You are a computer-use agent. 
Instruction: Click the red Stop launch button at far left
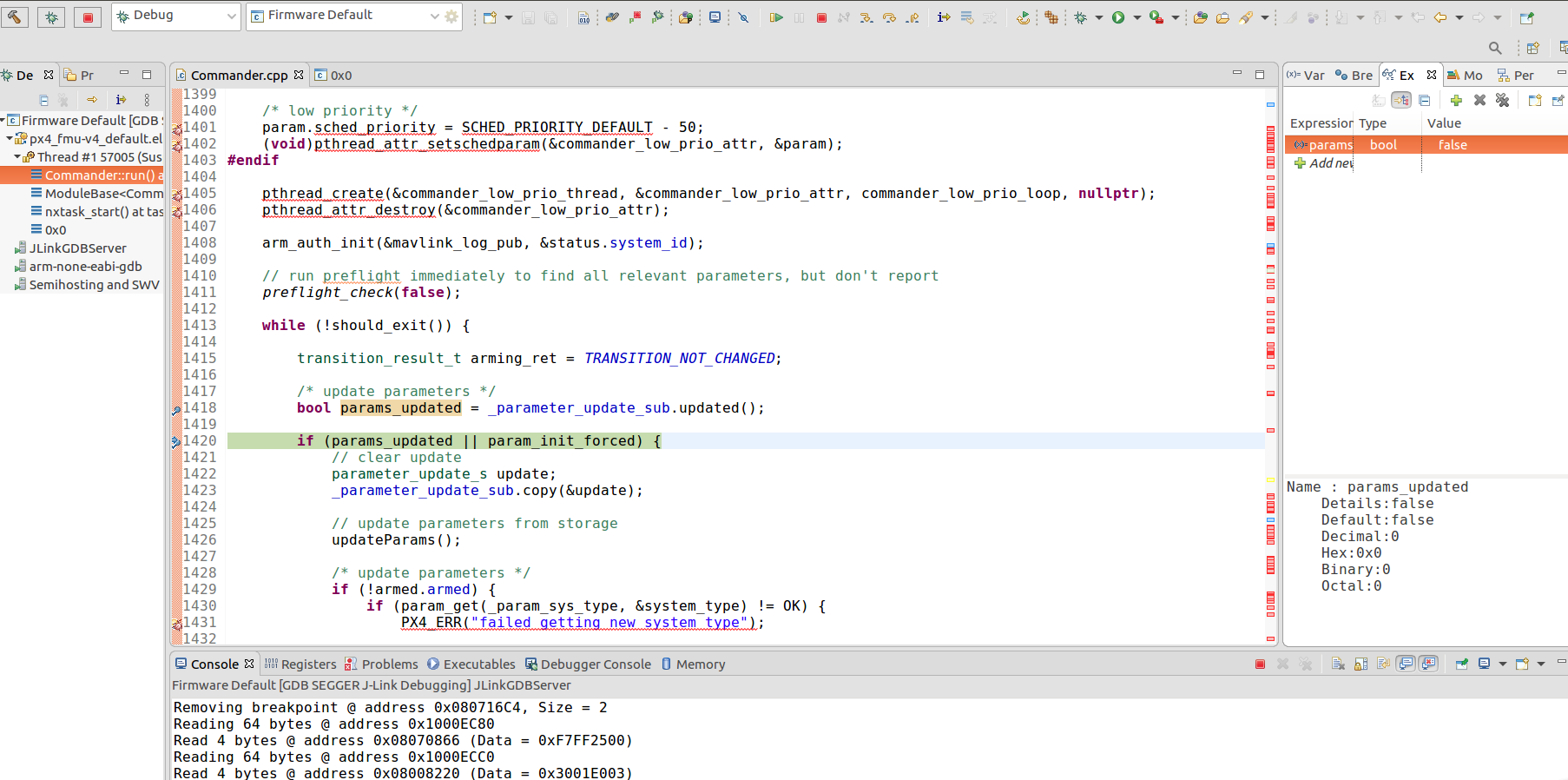pos(88,17)
